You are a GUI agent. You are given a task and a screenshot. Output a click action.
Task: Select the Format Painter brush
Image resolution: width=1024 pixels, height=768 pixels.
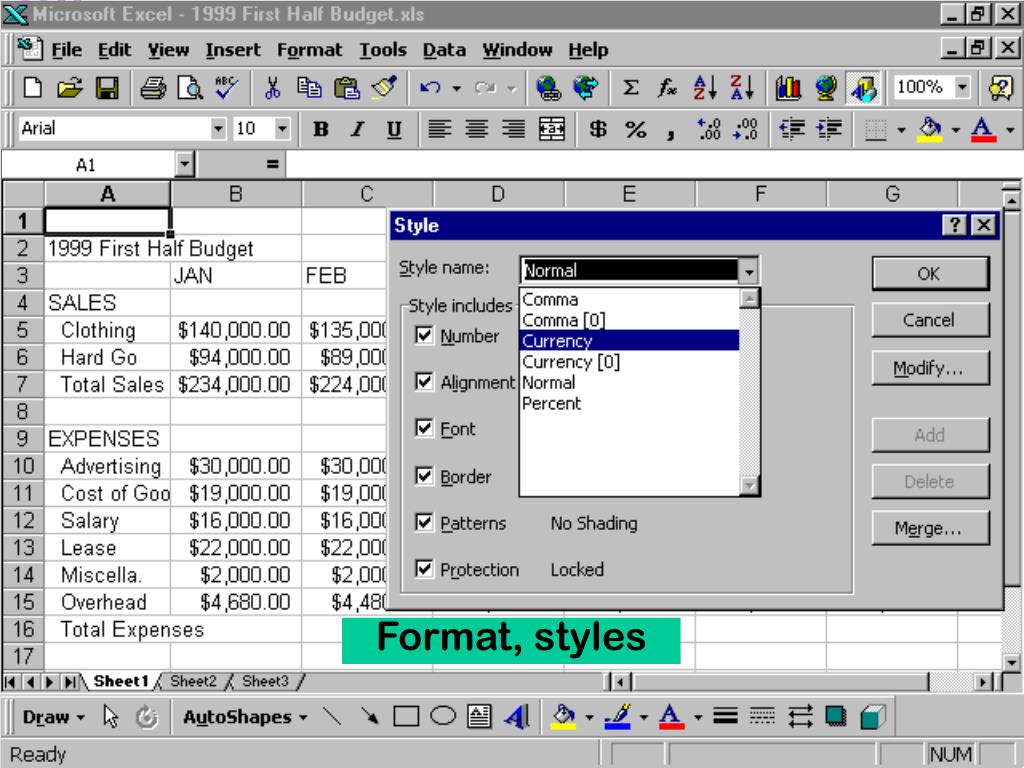384,88
